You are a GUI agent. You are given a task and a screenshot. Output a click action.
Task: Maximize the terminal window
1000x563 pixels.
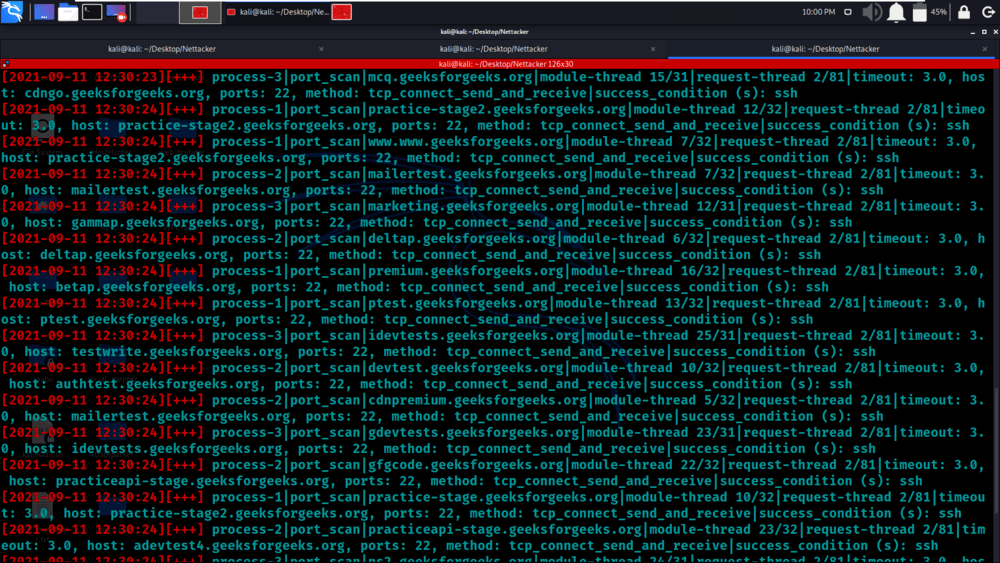pyautogui.click(x=984, y=32)
